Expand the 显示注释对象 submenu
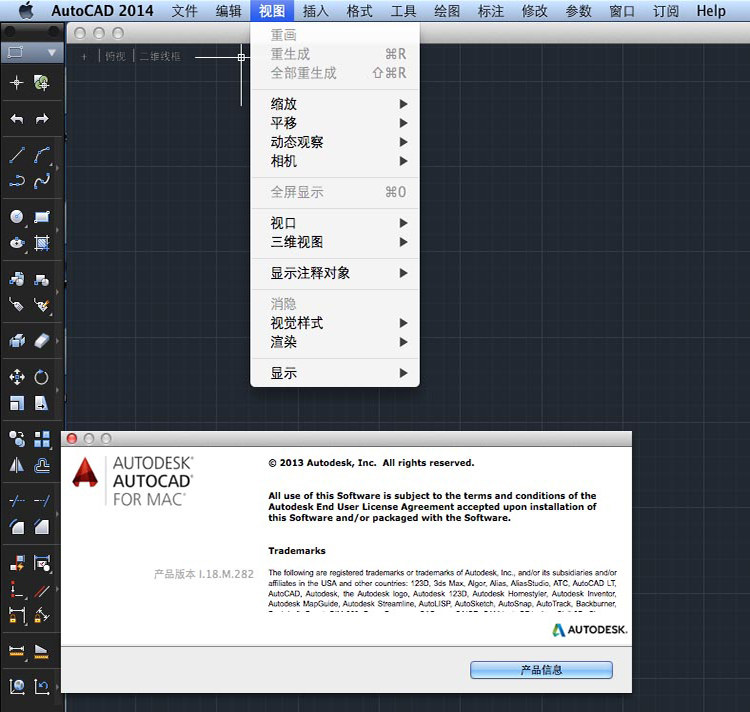Screen dimensions: 750x712 [x=335, y=273]
